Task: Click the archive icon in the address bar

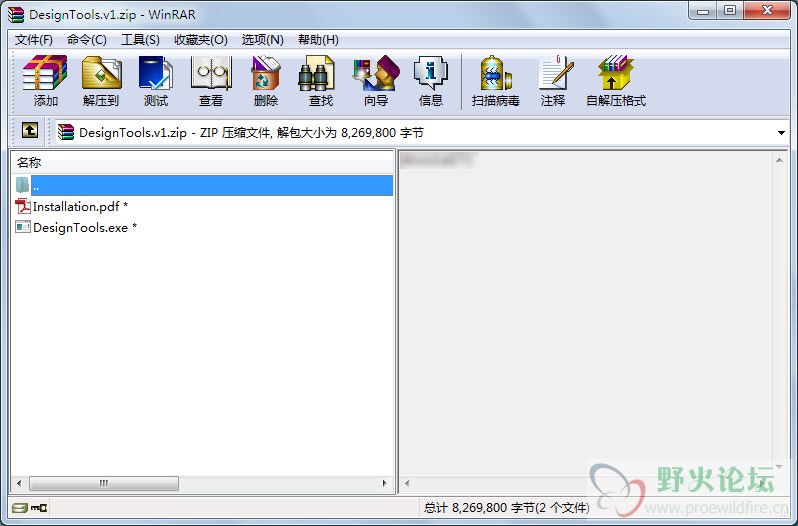Action: (66, 132)
